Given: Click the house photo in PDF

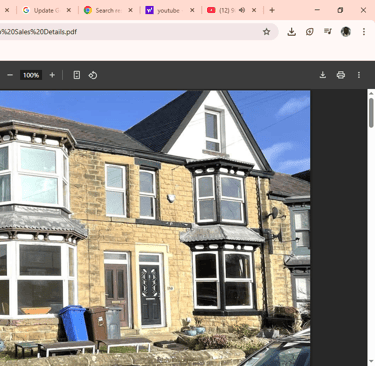Looking at the screenshot, I should pos(155,228).
